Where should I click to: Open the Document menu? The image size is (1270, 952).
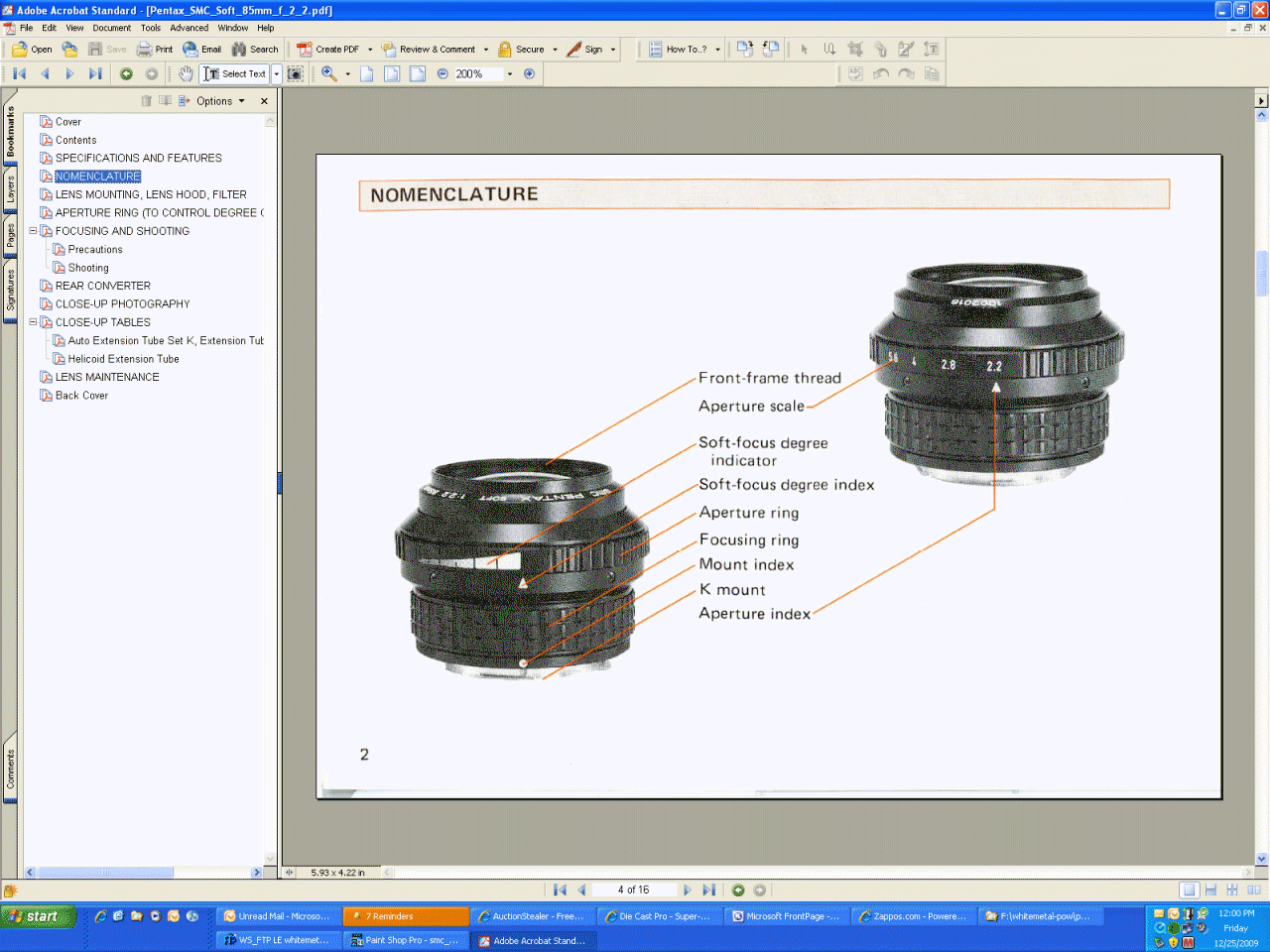tap(112, 28)
